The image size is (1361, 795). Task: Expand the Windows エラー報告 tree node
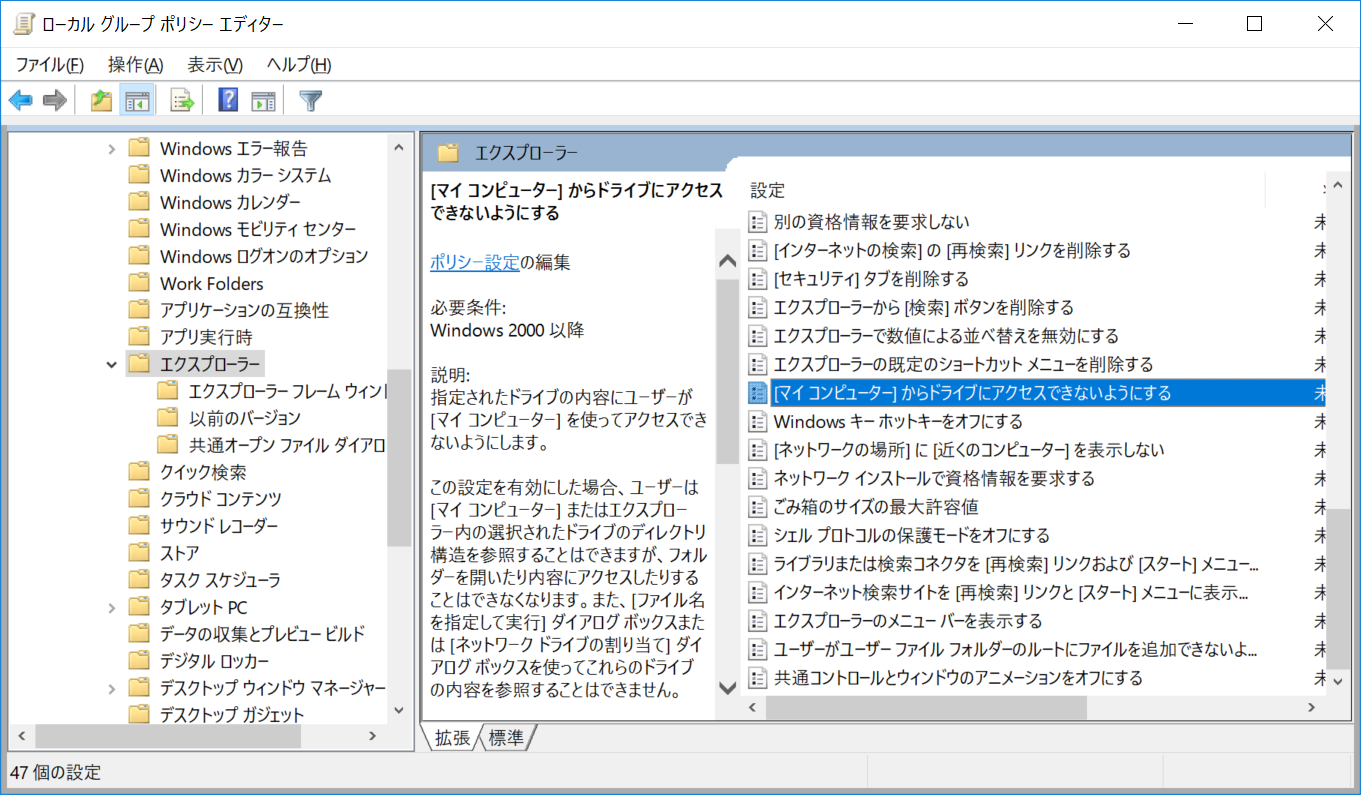(x=111, y=149)
